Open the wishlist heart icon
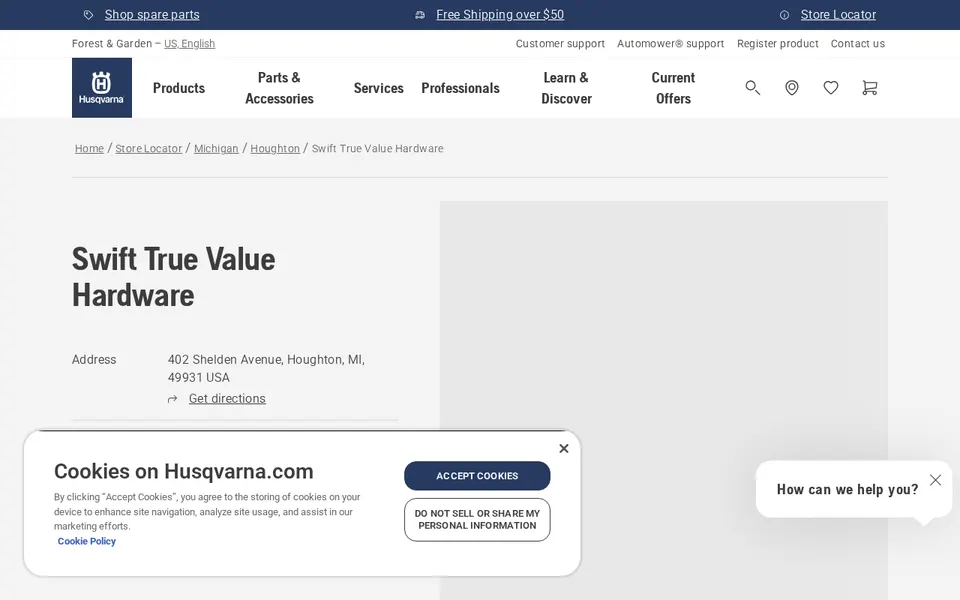The height and width of the screenshot is (600, 960). (831, 88)
